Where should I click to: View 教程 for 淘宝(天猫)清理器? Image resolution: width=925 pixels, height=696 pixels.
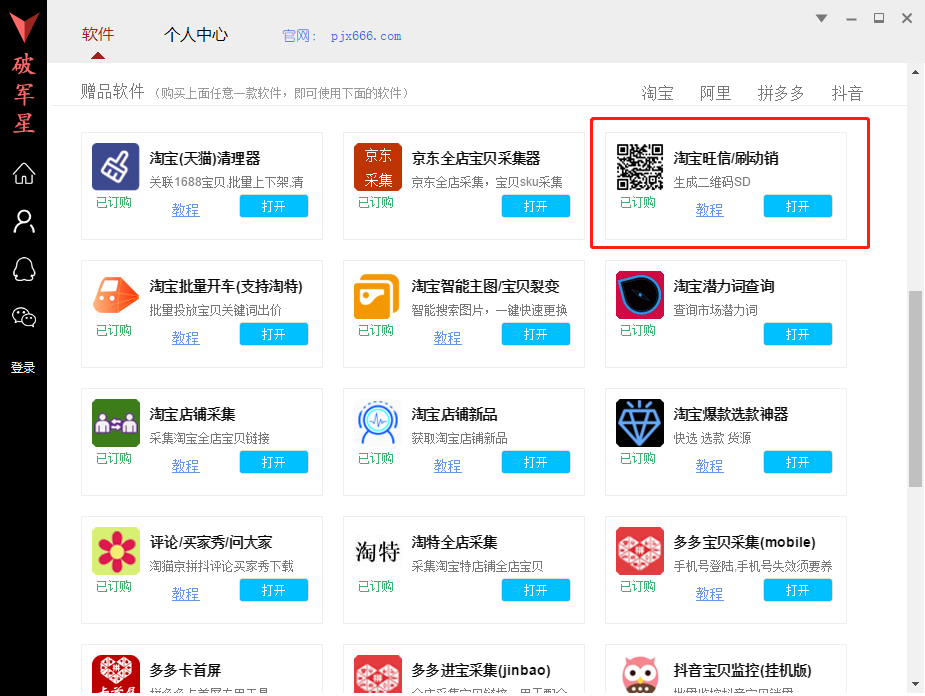tap(185, 210)
